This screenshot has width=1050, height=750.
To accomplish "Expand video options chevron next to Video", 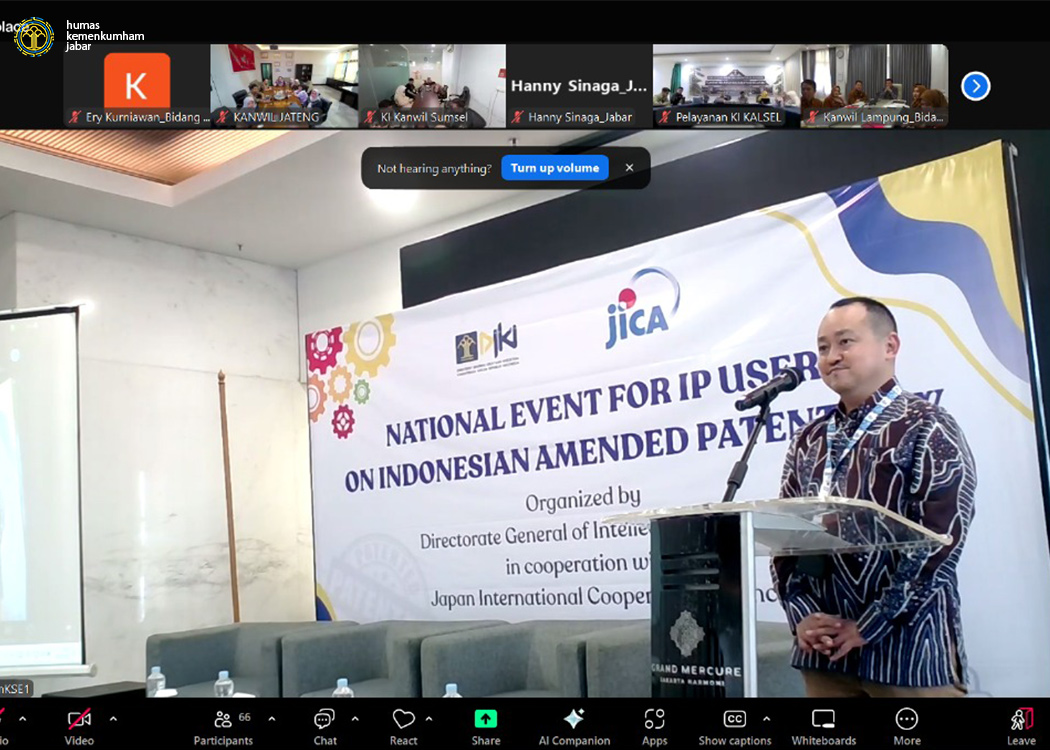I will 113,718.
